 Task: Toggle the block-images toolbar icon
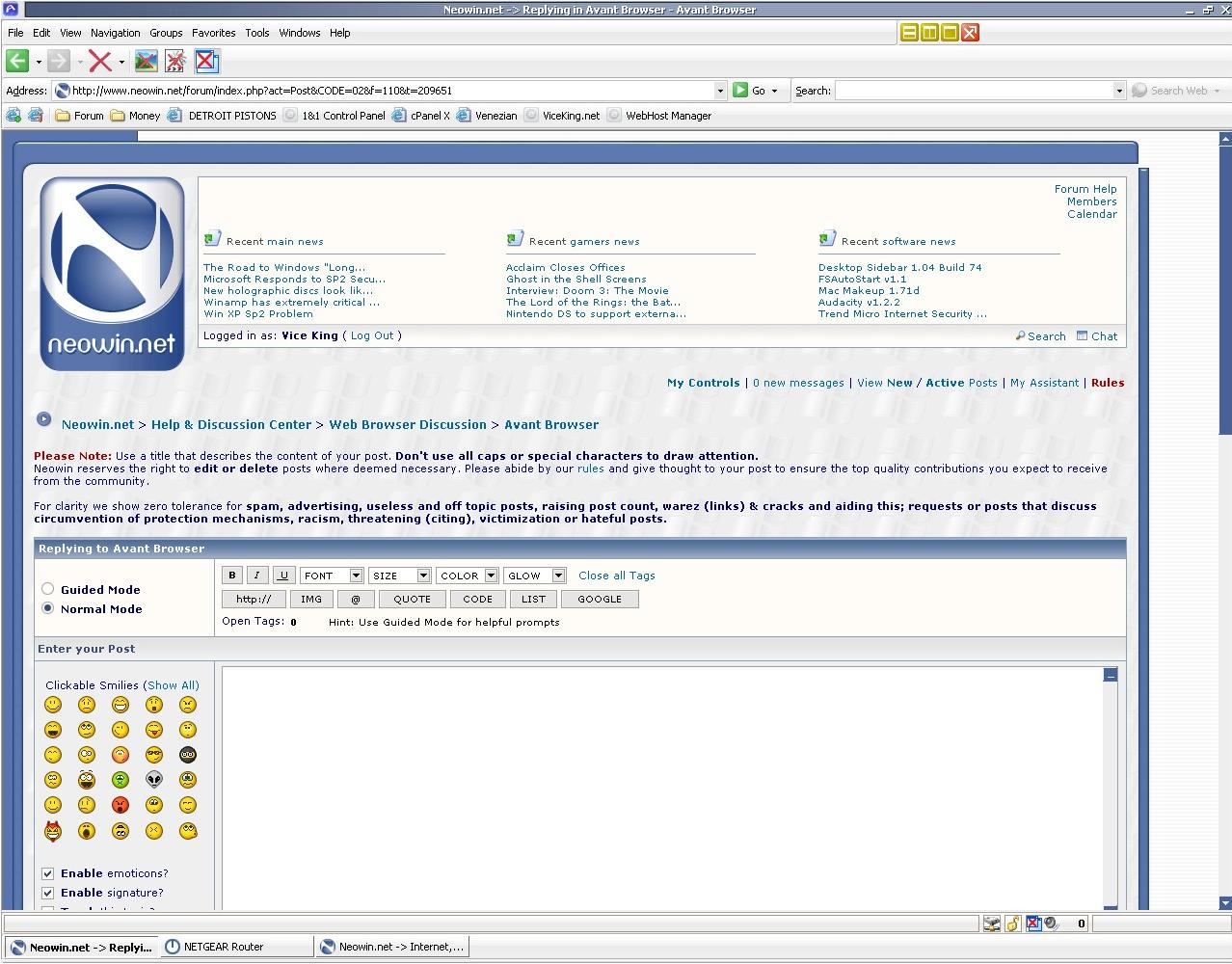point(147,62)
